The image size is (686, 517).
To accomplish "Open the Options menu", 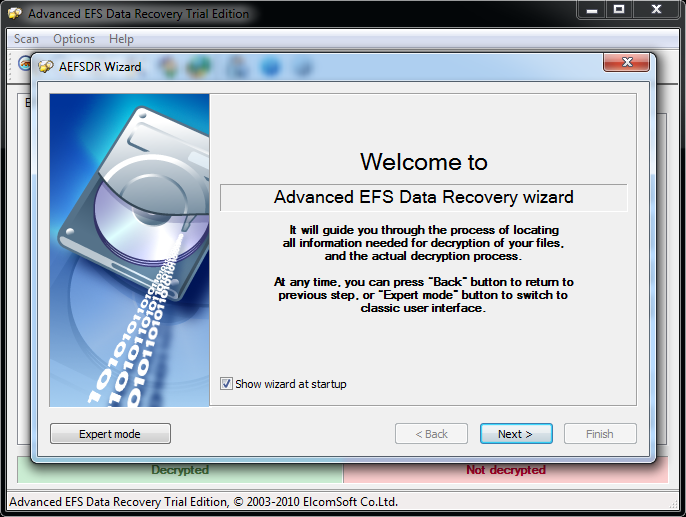I will click(74, 39).
